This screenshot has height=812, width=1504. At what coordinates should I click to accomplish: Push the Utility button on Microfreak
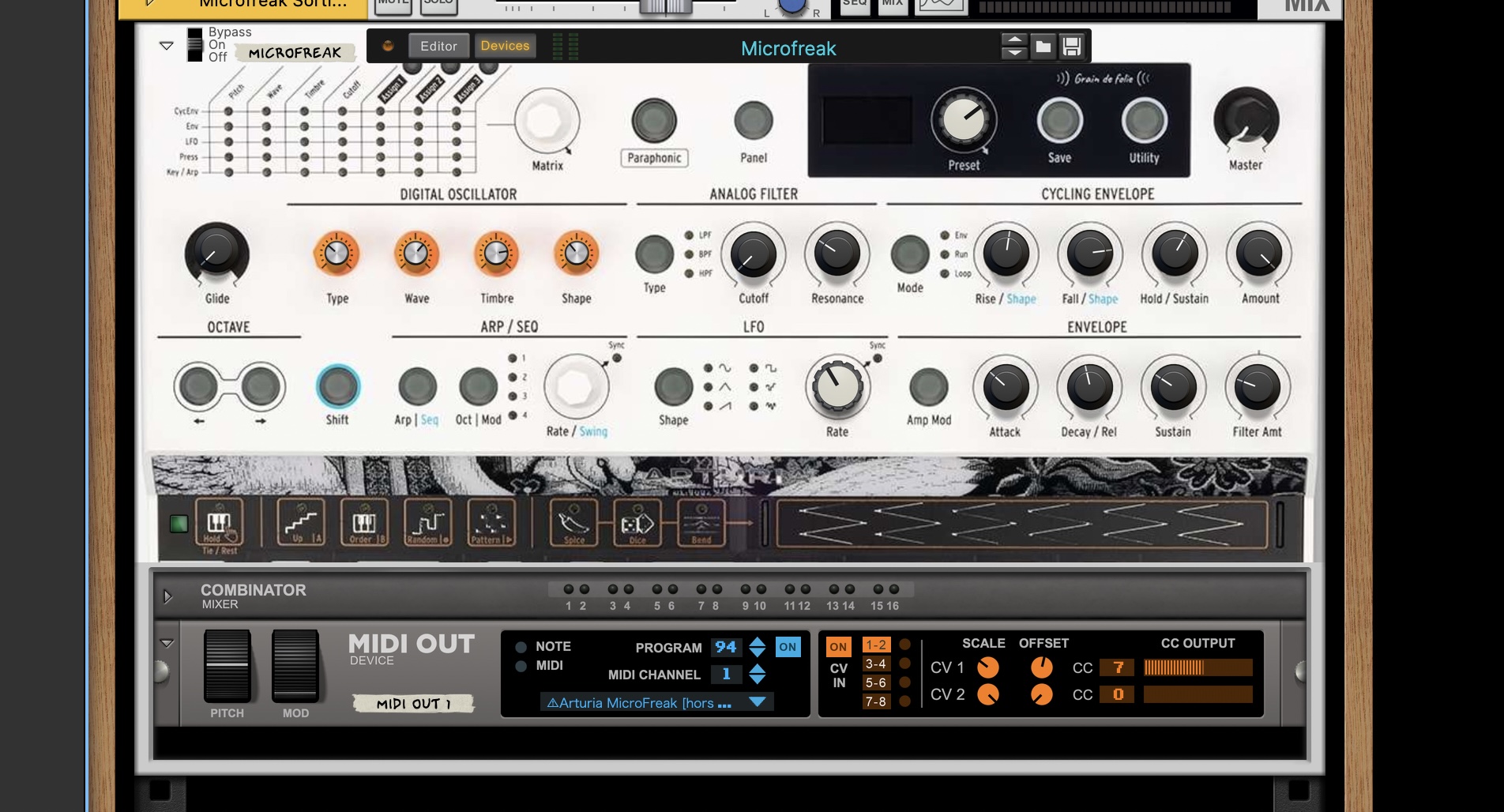click(x=1144, y=120)
